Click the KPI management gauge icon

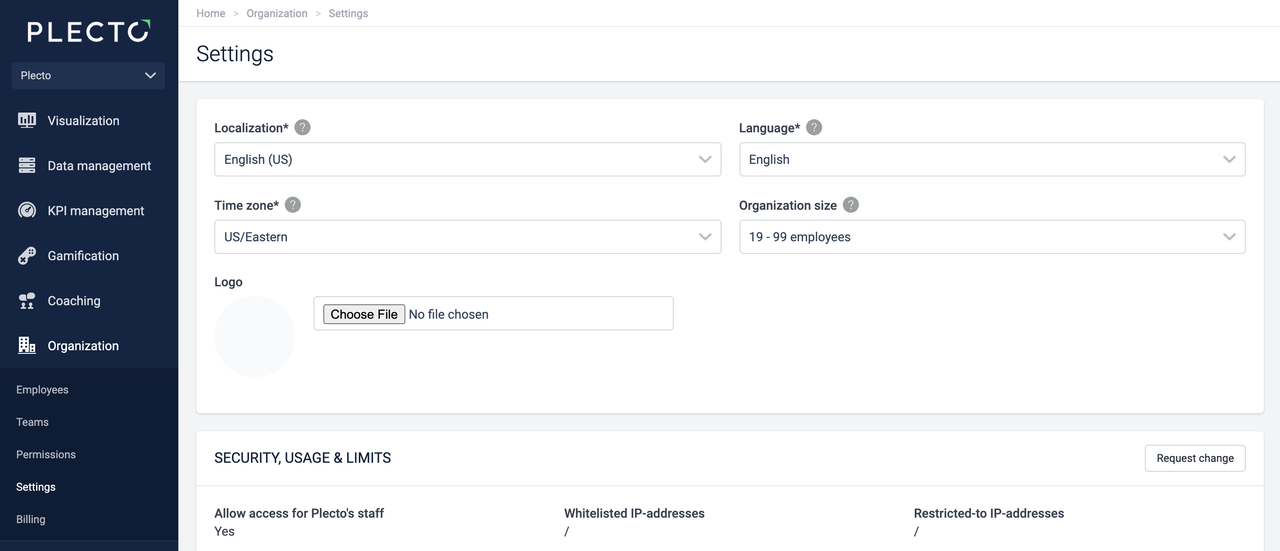pyautogui.click(x=27, y=211)
